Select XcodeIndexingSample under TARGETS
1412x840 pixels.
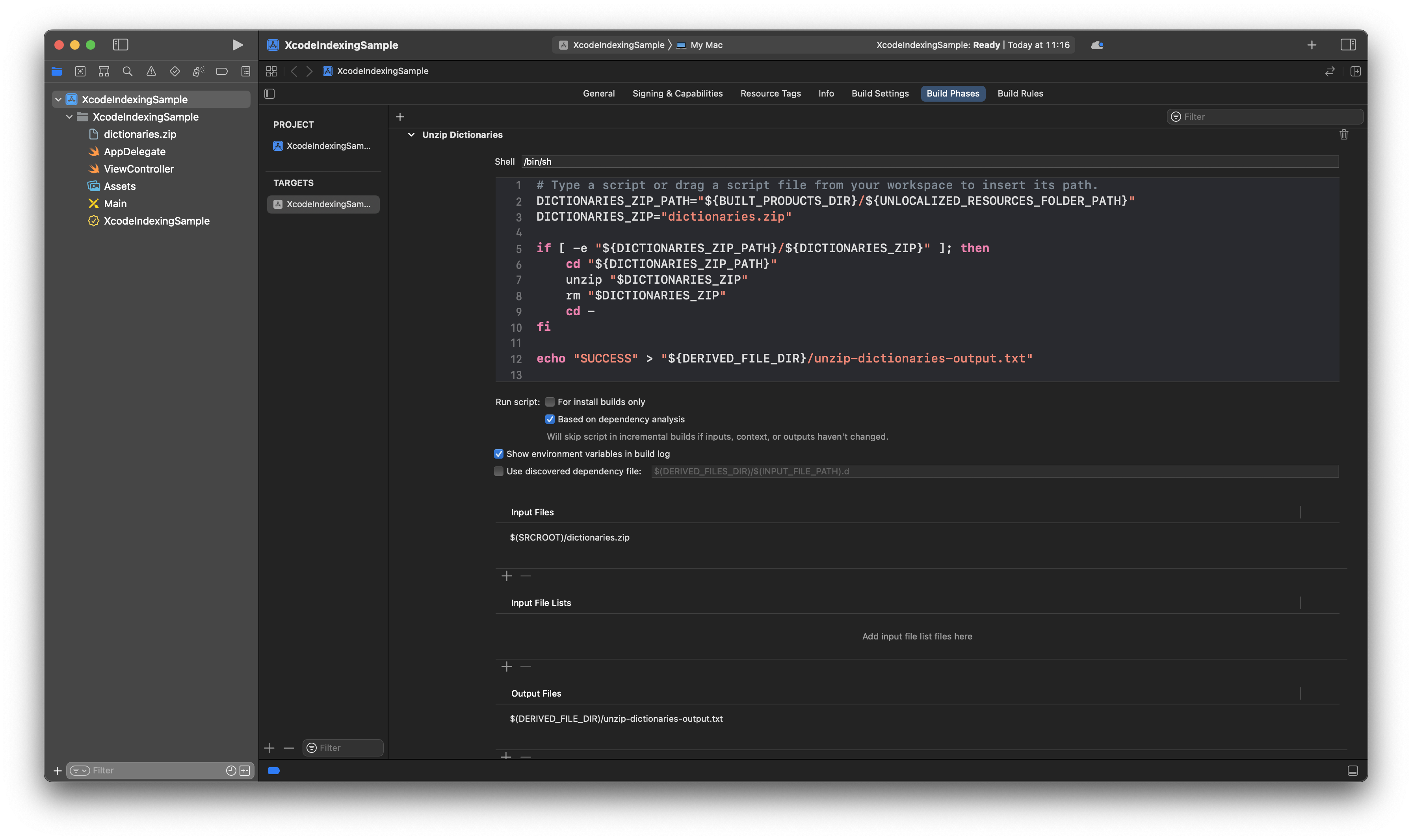(323, 204)
